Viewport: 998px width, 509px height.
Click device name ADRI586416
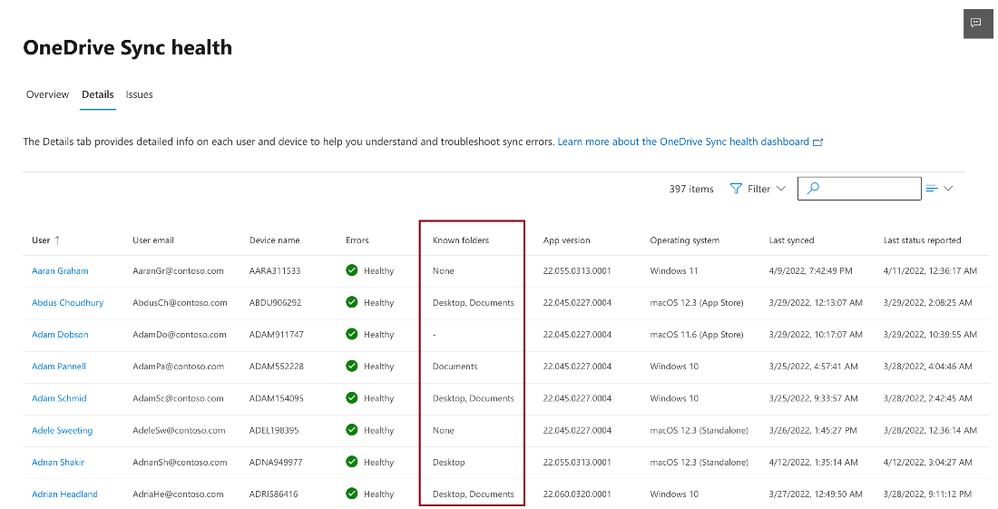(274, 494)
